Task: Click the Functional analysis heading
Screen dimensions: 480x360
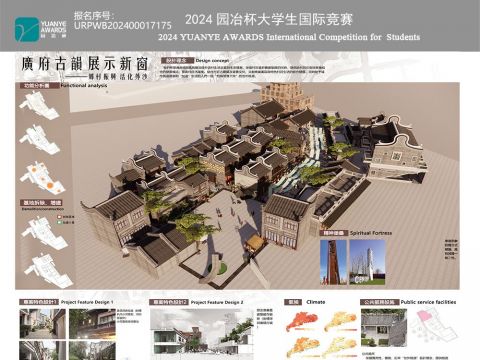Action: click(x=84, y=86)
